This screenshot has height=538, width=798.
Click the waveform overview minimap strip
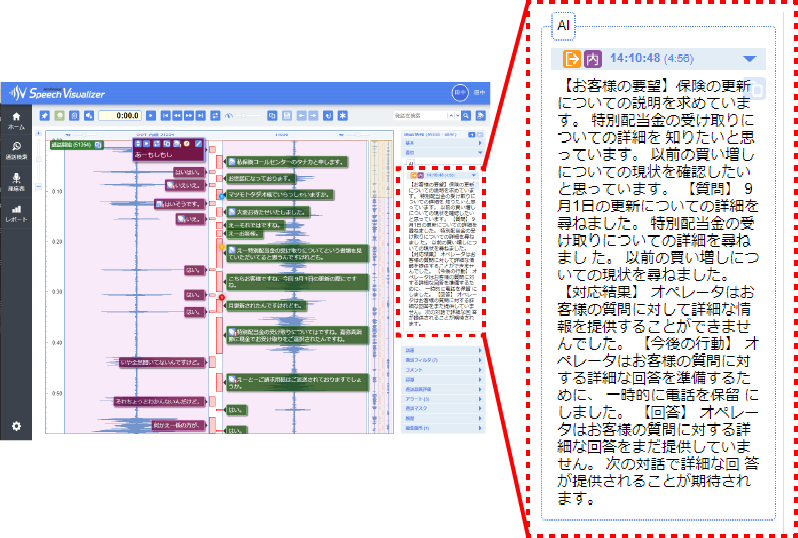click(x=382, y=288)
